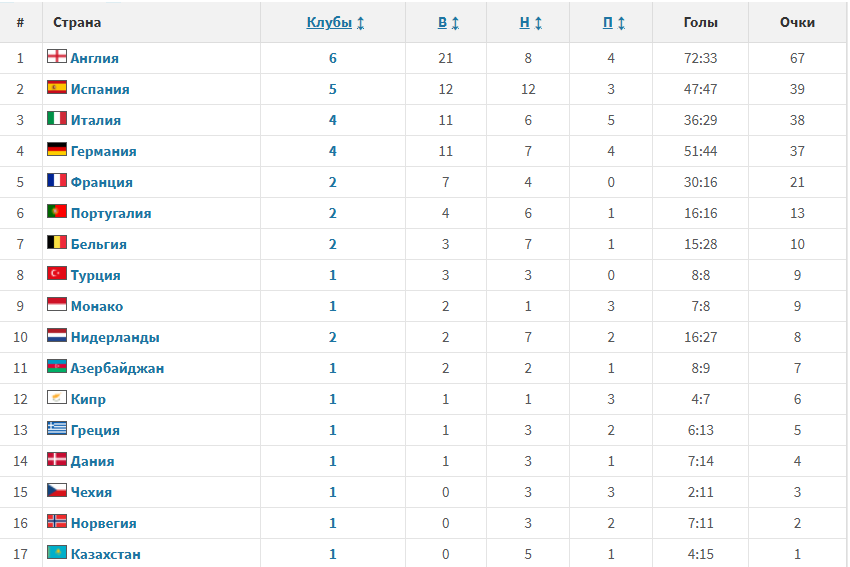
Task: Click the Очки column header
Action: pyautogui.click(x=797, y=23)
